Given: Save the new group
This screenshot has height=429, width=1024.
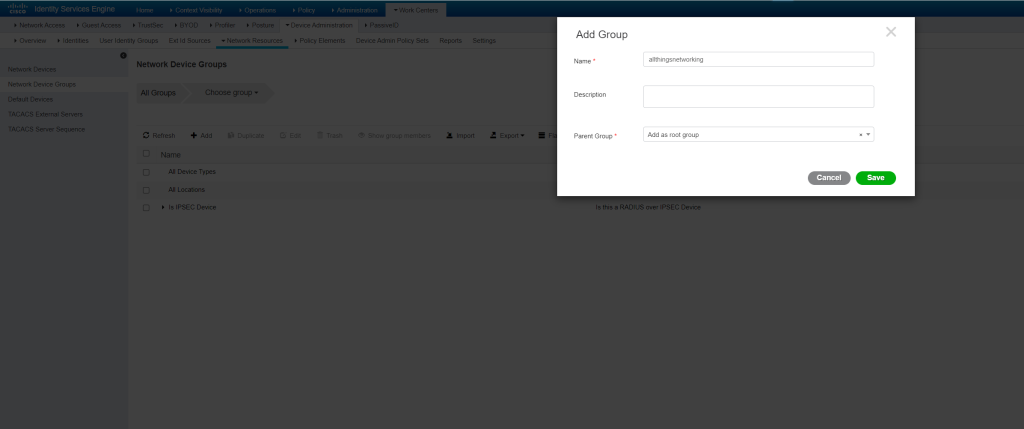Looking at the screenshot, I should [876, 178].
